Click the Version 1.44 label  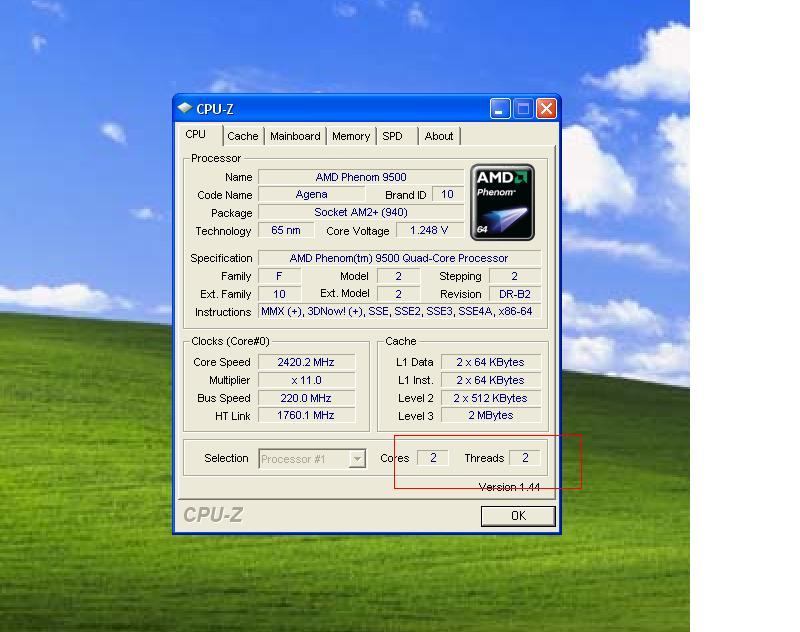coord(509,487)
